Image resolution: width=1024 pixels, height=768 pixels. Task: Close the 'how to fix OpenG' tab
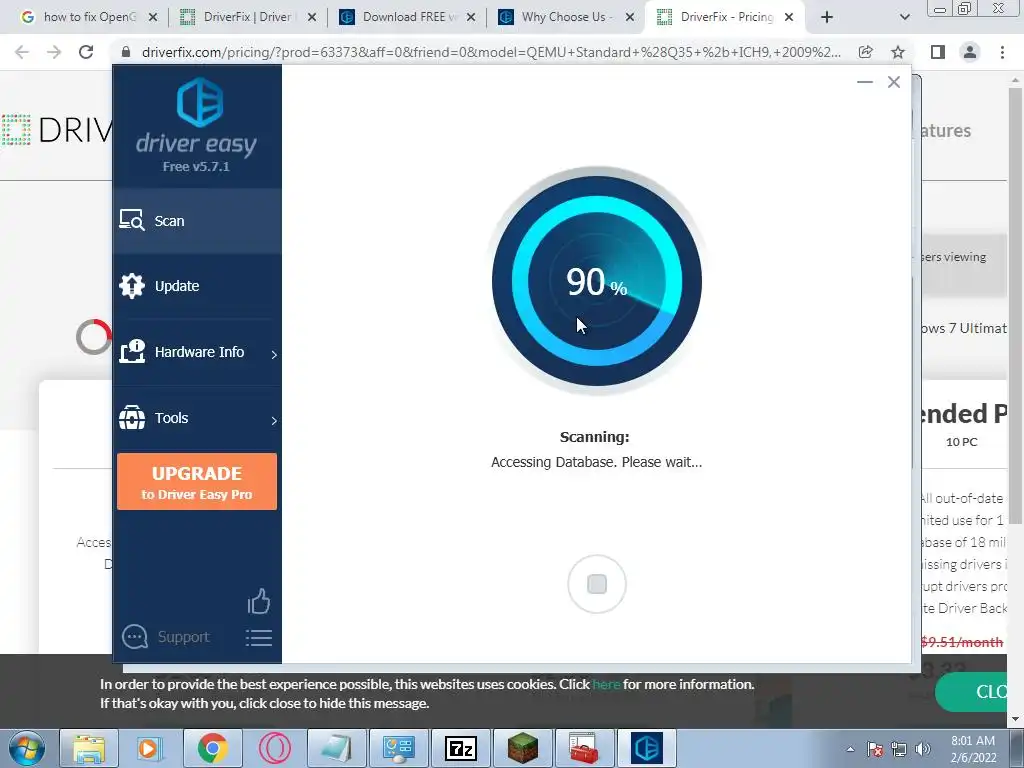click(x=153, y=17)
